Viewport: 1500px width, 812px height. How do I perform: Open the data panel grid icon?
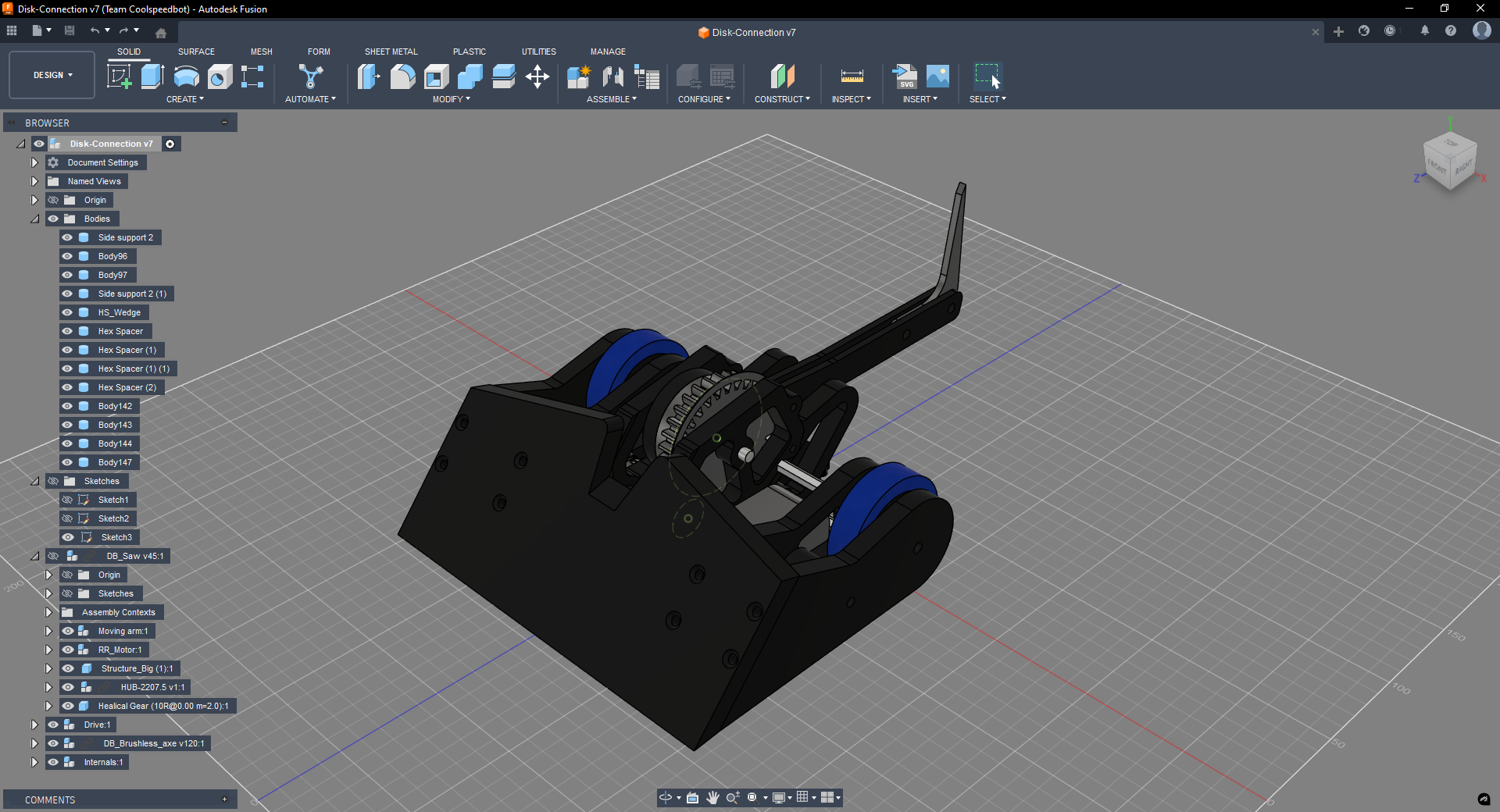click(12, 30)
